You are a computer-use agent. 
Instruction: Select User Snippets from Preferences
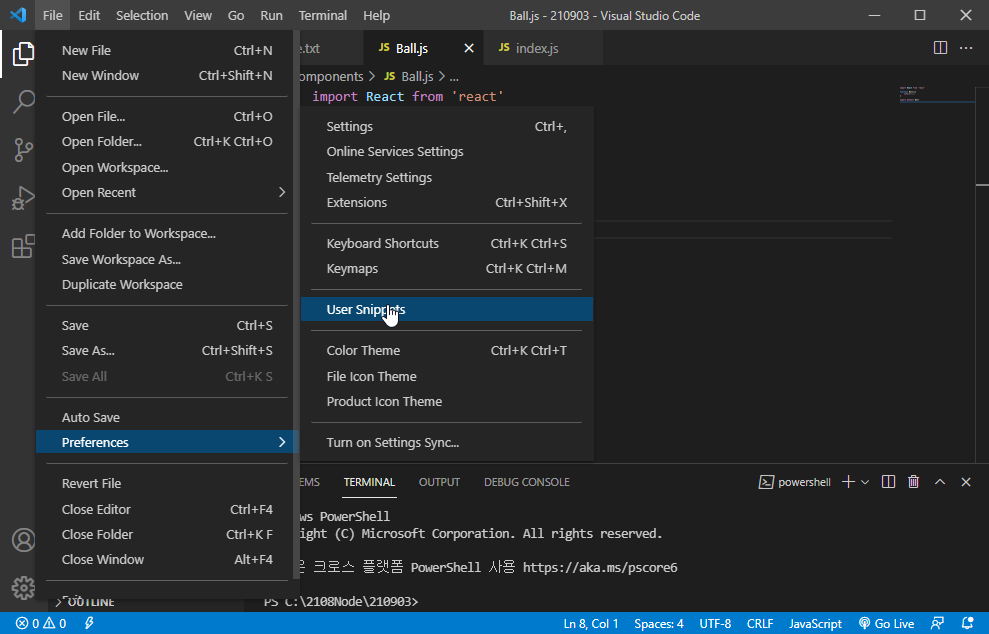pos(447,309)
